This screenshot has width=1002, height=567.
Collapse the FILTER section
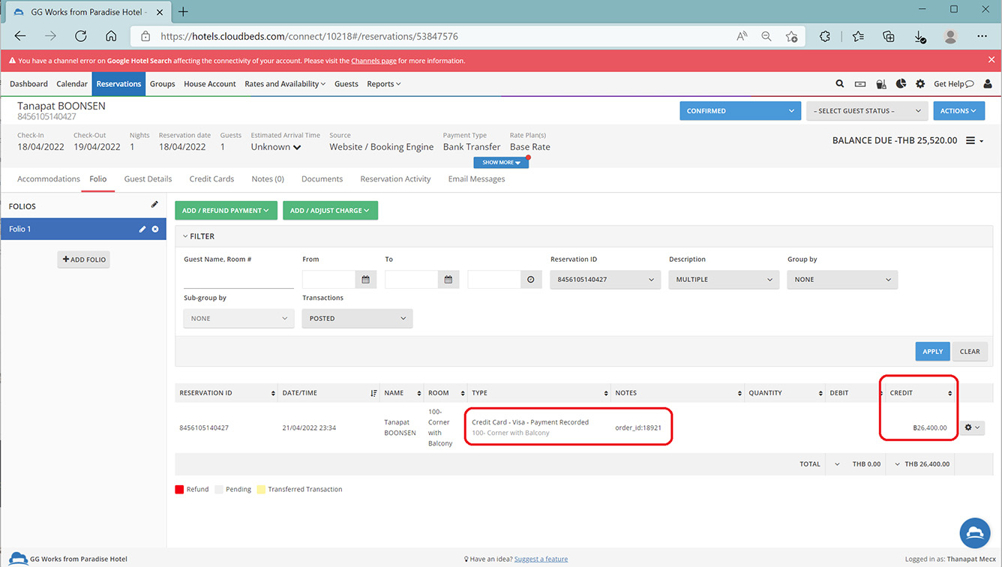point(185,237)
